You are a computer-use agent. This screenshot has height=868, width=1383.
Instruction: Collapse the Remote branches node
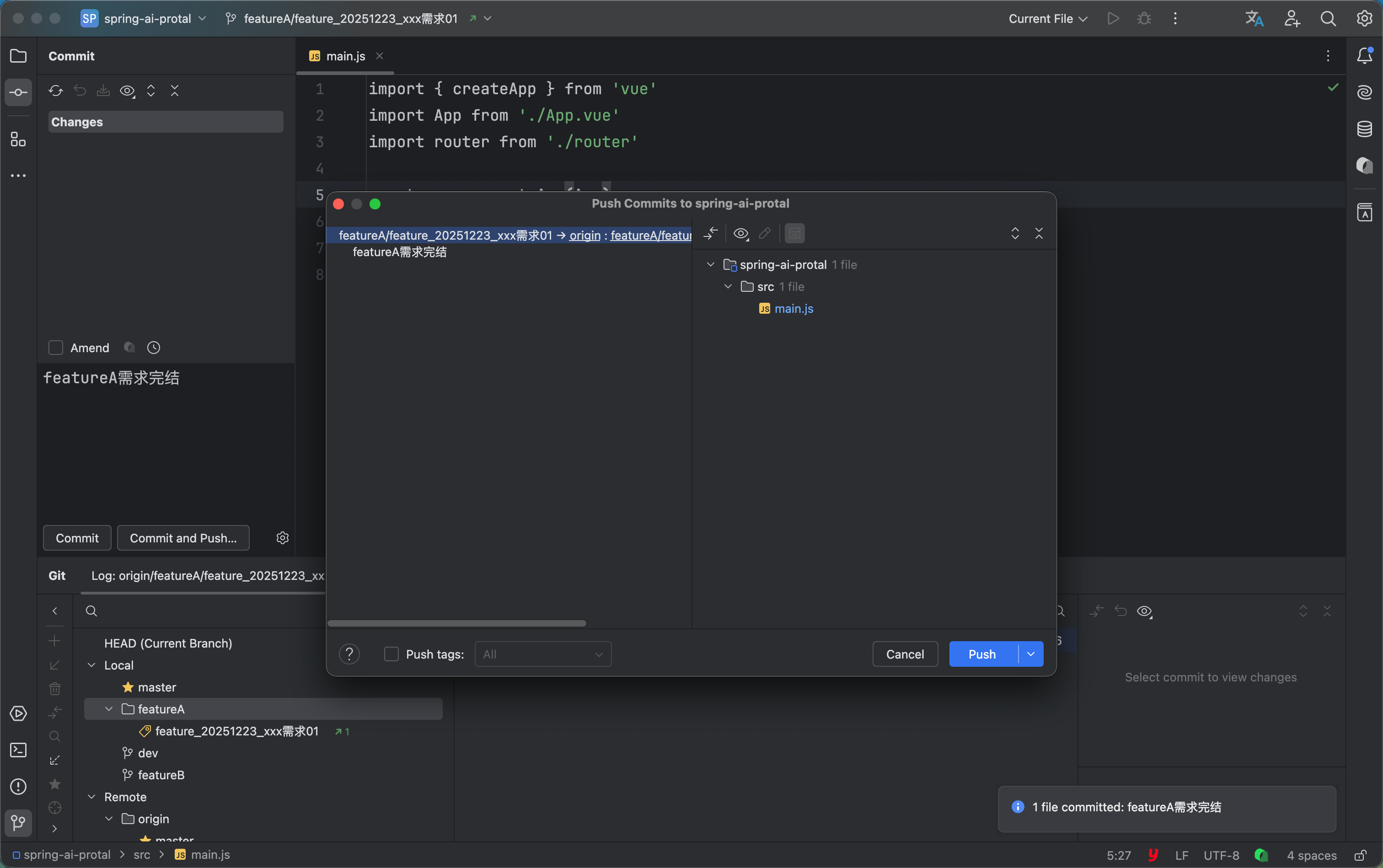click(x=92, y=797)
